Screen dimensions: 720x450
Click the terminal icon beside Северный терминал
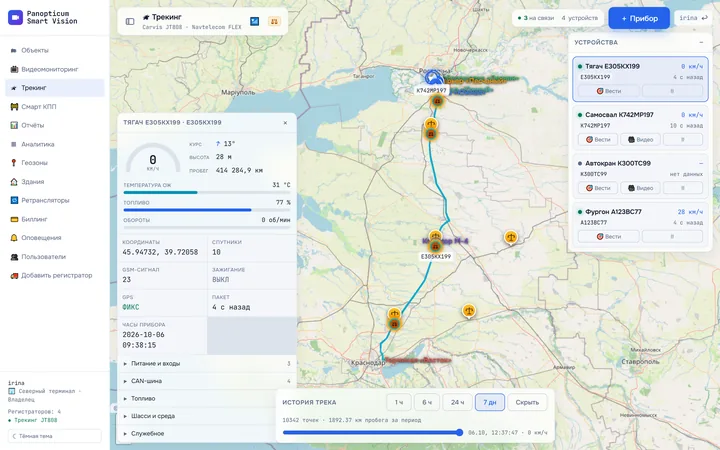click(x=11, y=391)
